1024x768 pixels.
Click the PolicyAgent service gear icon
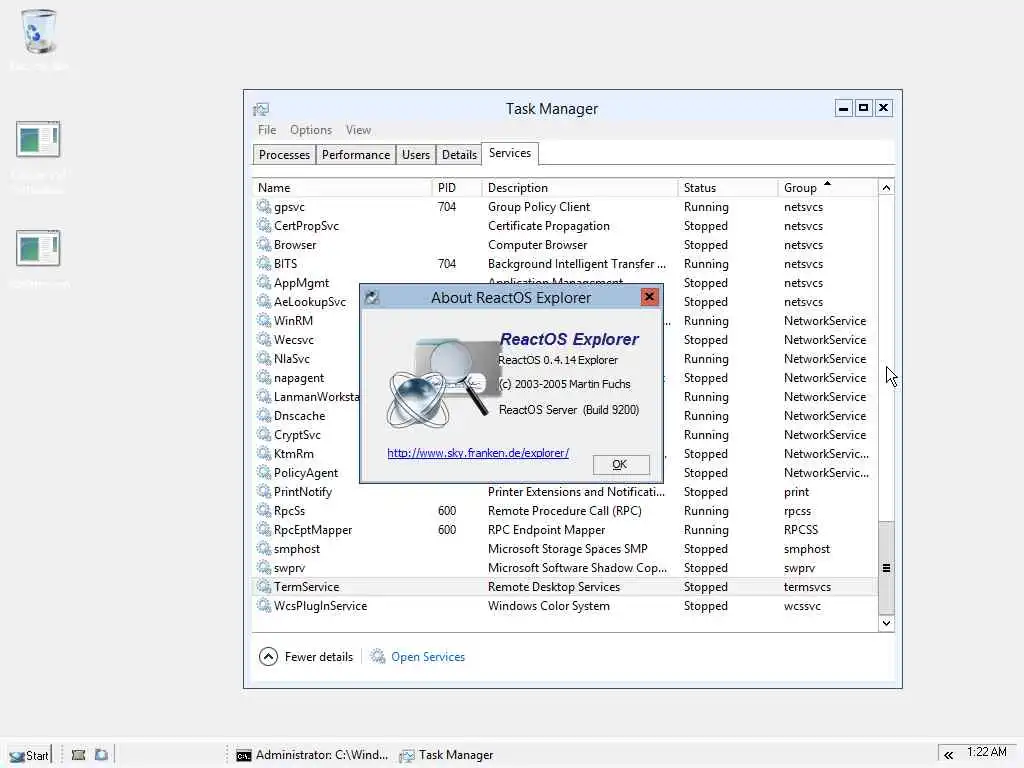[264, 472]
